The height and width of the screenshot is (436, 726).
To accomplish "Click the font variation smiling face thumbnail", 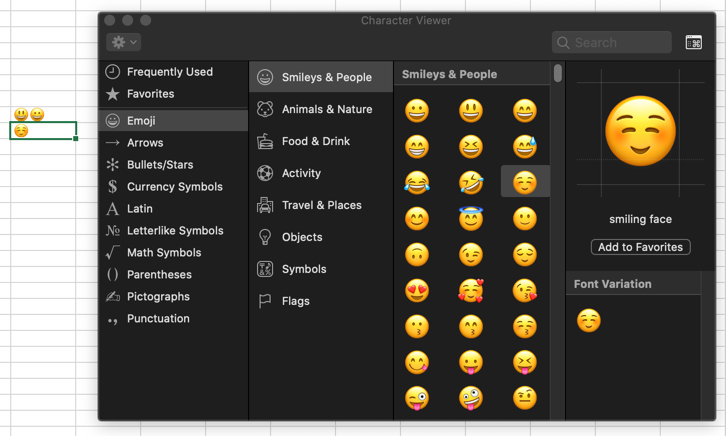I will [589, 320].
